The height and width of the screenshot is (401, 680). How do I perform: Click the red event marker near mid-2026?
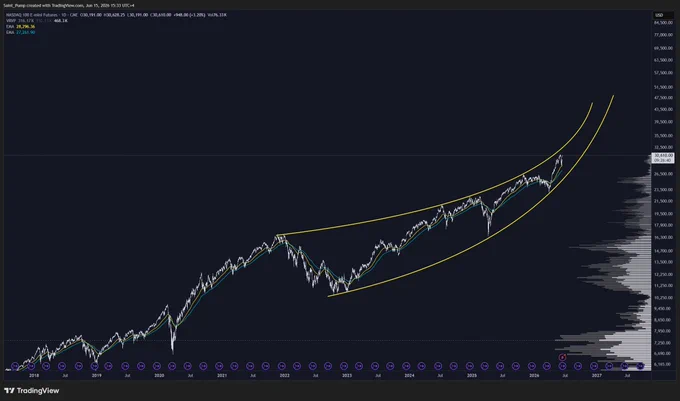click(x=562, y=357)
